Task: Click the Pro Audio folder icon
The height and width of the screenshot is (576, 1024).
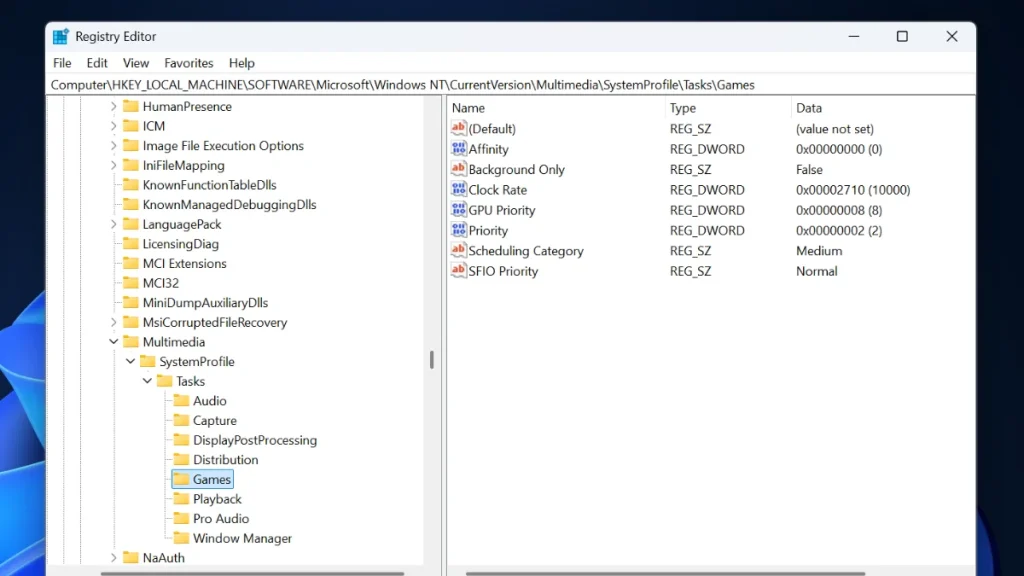Action: pyautogui.click(x=181, y=518)
